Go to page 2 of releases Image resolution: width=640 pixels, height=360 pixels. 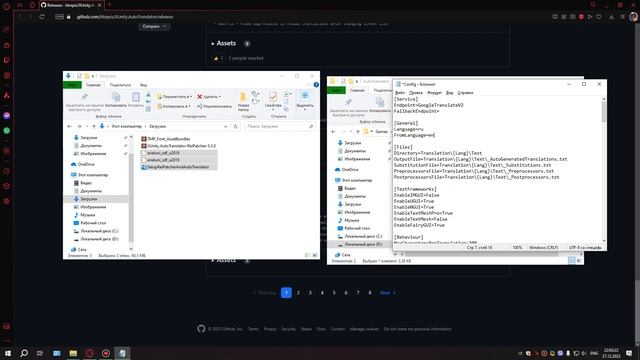[298, 293]
